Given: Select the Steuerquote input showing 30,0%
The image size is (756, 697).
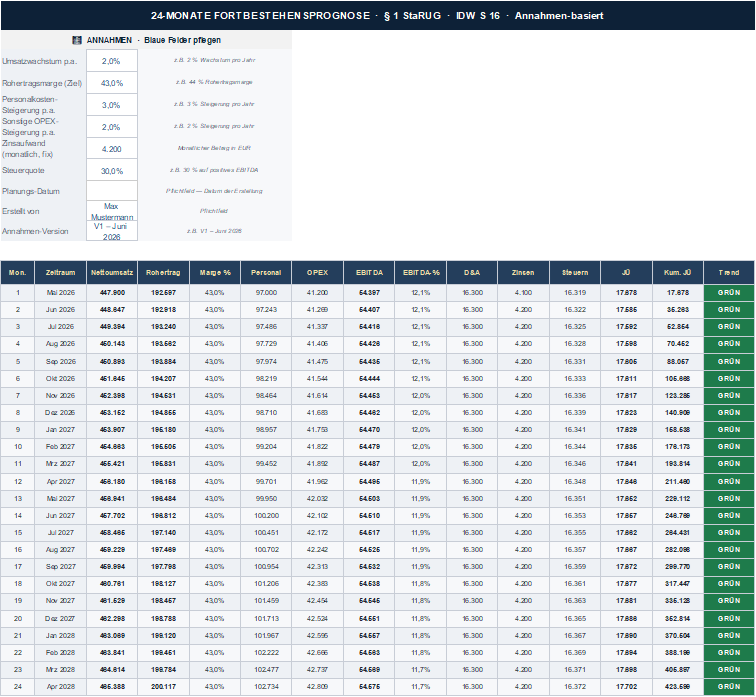Looking at the screenshot, I should [x=112, y=170].
